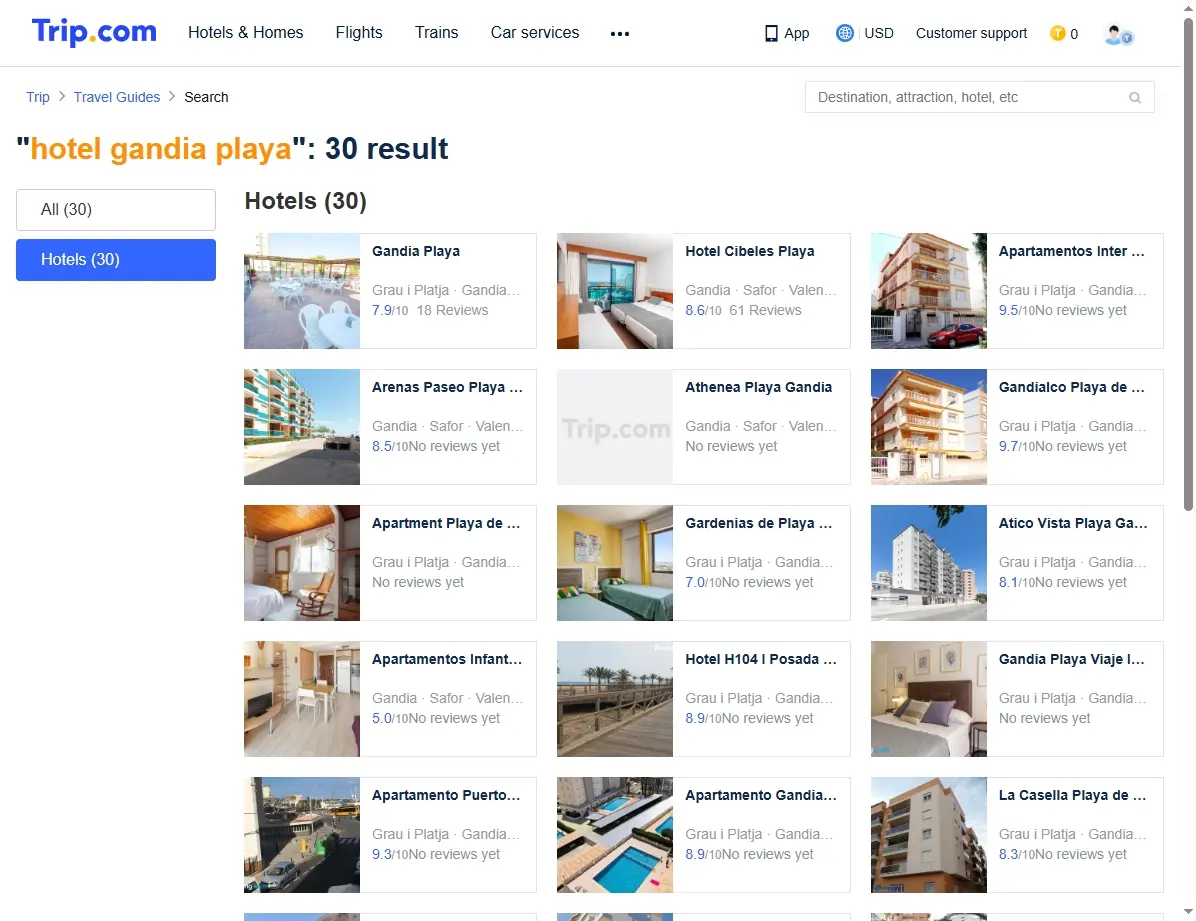The image size is (1196, 921).
Task: Open Hotel H104 I Posada title
Action: pos(760,659)
